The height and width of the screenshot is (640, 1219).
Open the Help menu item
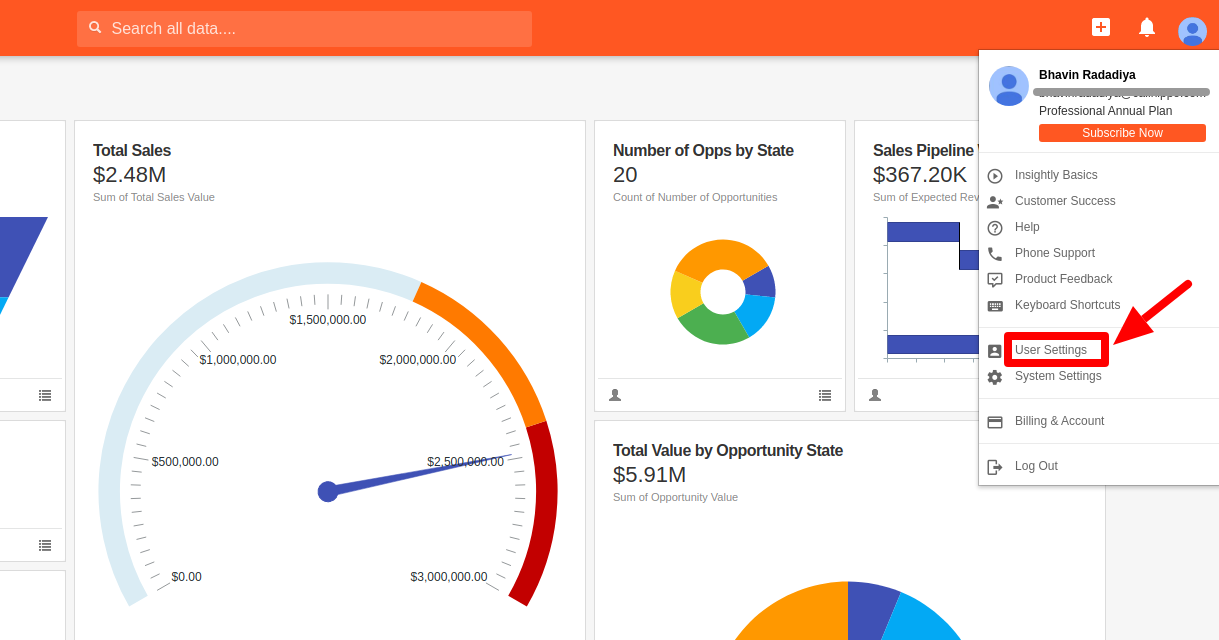coord(1027,227)
